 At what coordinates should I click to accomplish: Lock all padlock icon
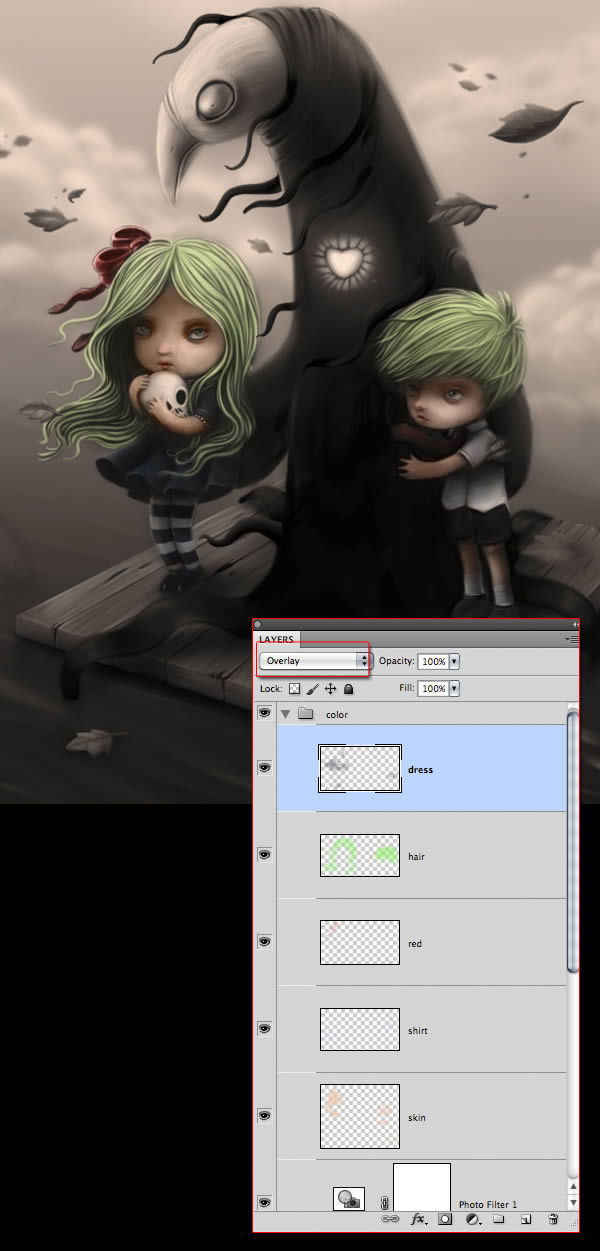[348, 689]
